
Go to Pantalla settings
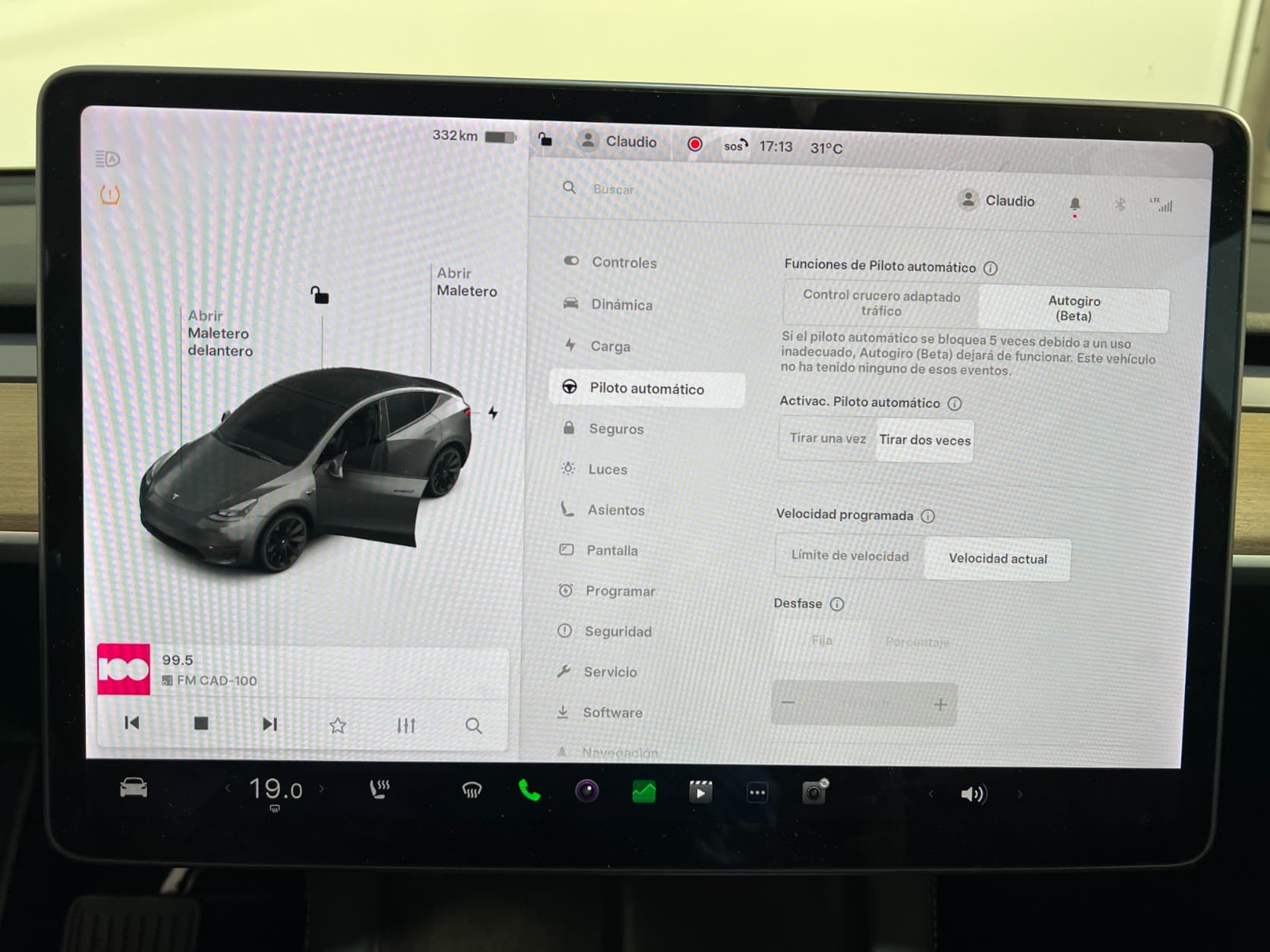[611, 550]
